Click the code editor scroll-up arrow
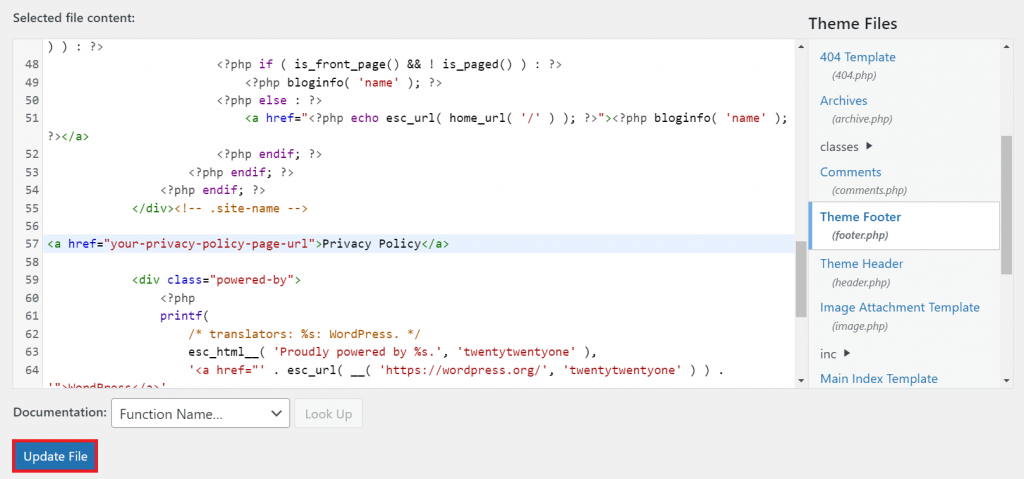 tap(801, 46)
